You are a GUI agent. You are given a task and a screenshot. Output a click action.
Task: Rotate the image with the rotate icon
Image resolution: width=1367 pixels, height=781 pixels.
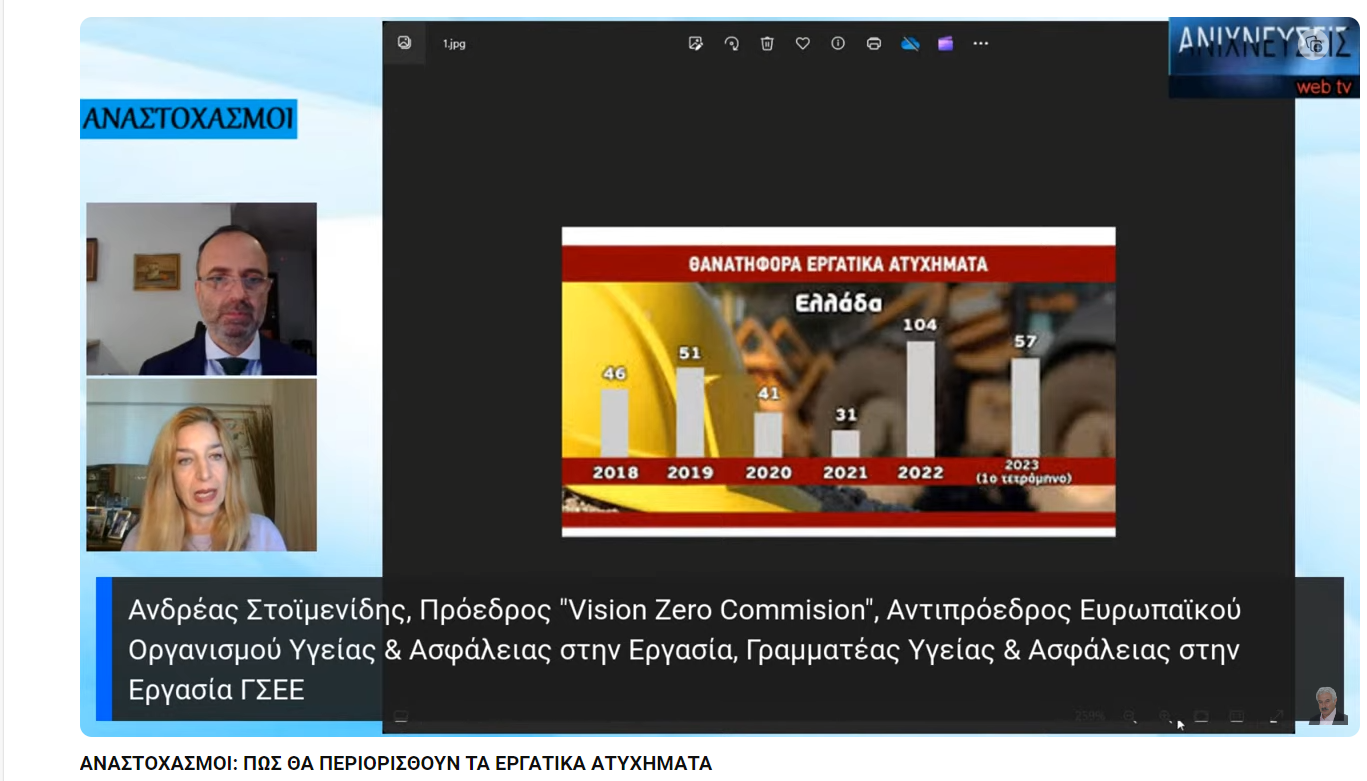click(x=732, y=43)
